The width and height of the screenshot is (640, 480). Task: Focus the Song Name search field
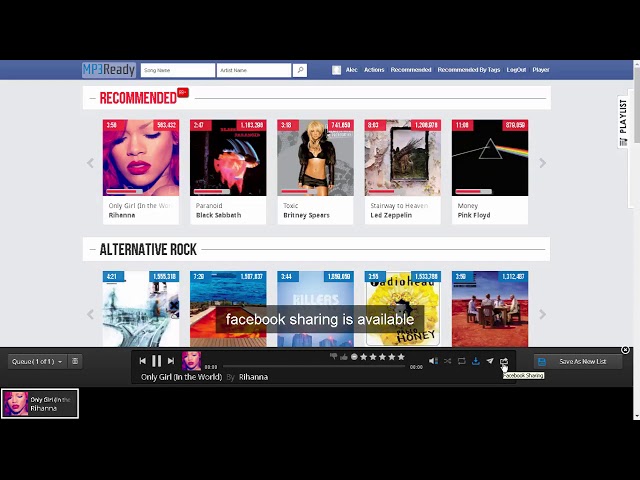(178, 70)
